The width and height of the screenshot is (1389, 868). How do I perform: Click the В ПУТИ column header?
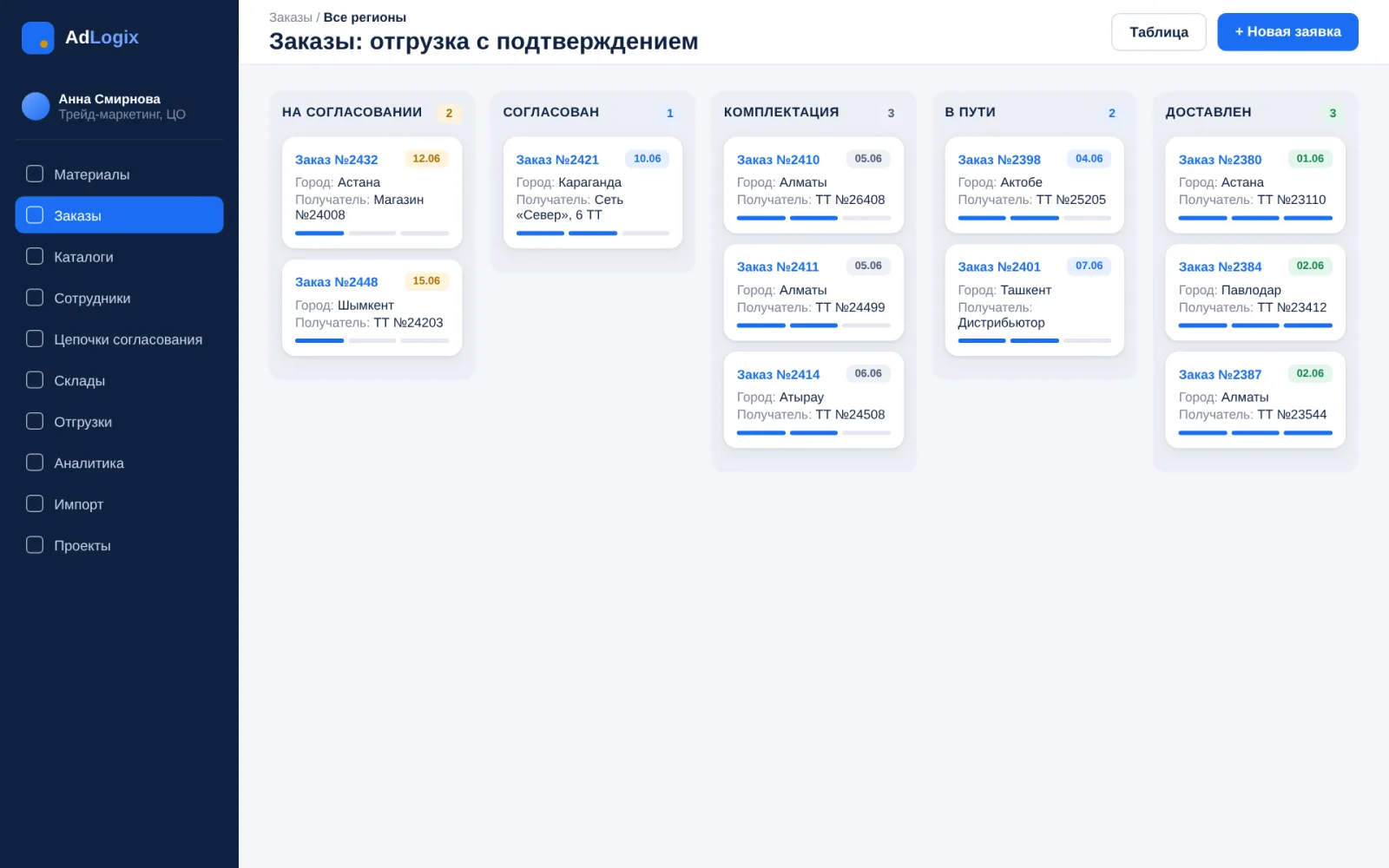[970, 112]
